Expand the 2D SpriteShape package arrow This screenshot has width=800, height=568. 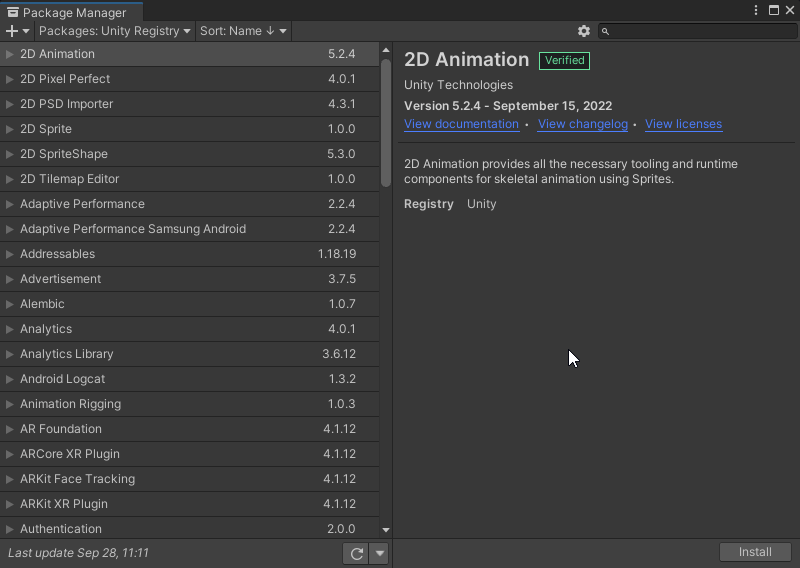point(9,154)
